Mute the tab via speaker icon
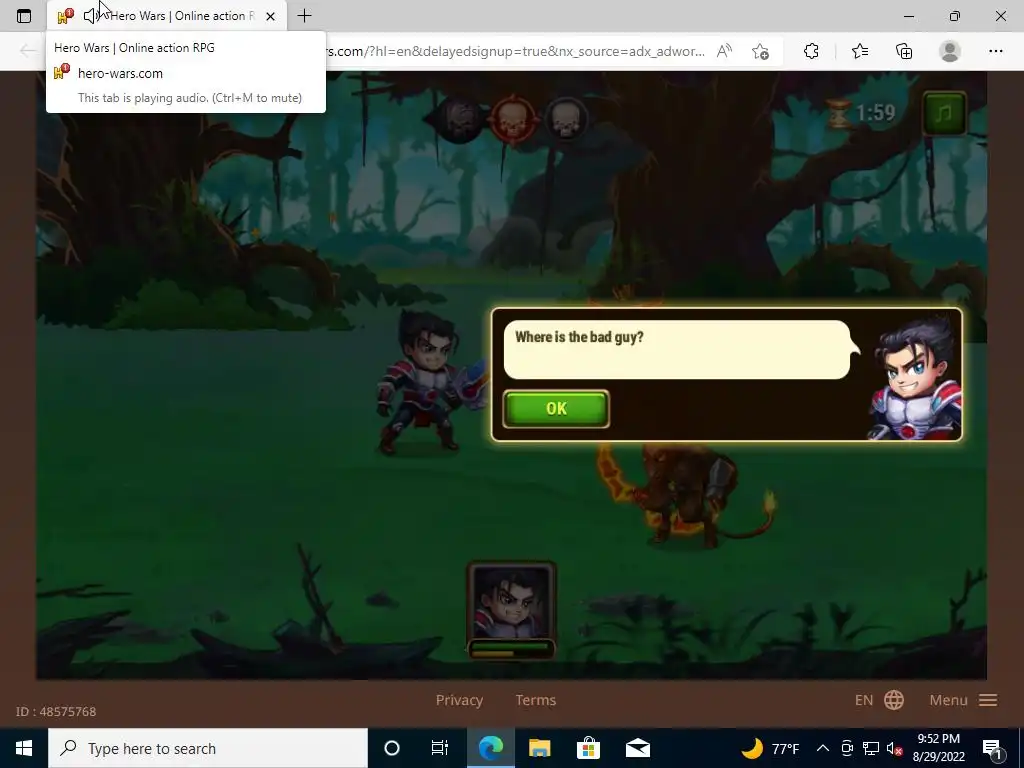 90,16
